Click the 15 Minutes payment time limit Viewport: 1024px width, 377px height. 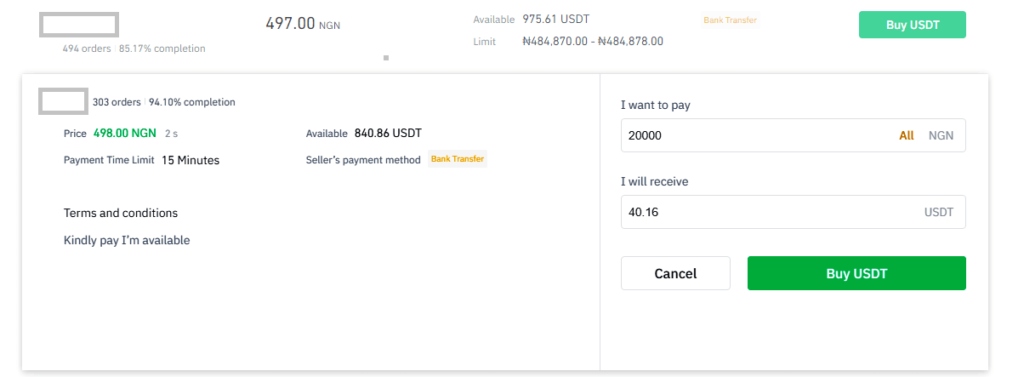[191, 160]
